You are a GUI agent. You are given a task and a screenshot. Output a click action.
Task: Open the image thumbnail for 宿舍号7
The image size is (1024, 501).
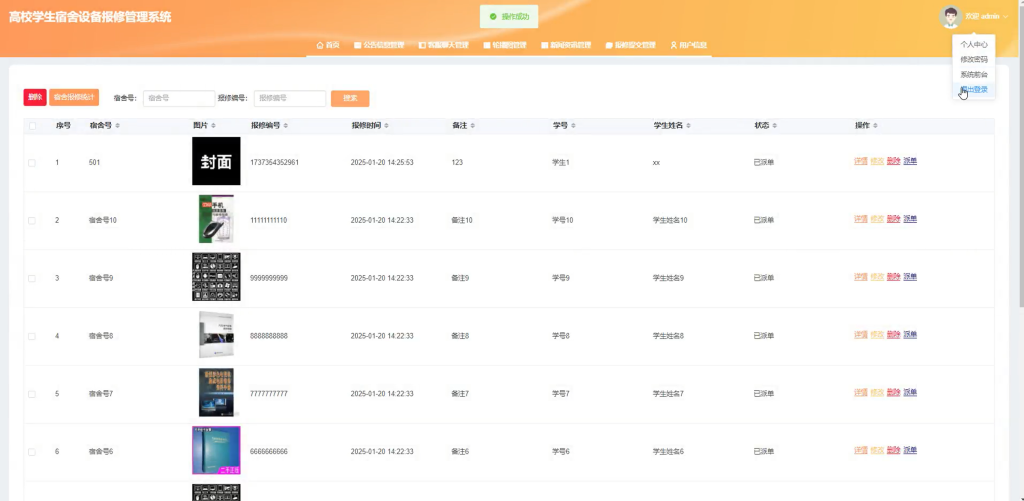pos(216,393)
